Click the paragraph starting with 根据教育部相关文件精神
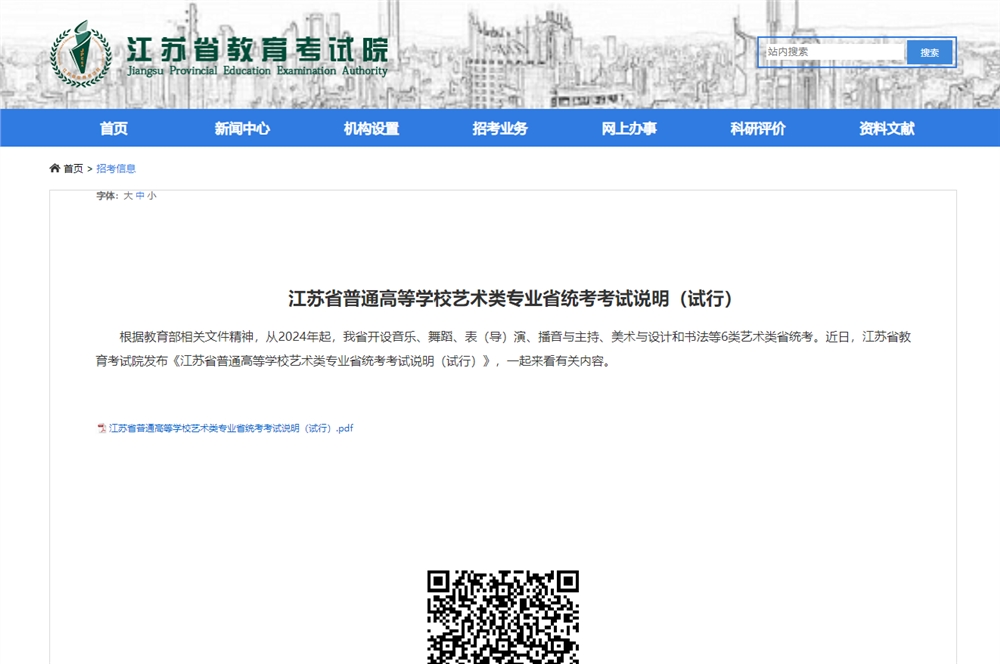This screenshot has width=1000, height=664. point(503,349)
